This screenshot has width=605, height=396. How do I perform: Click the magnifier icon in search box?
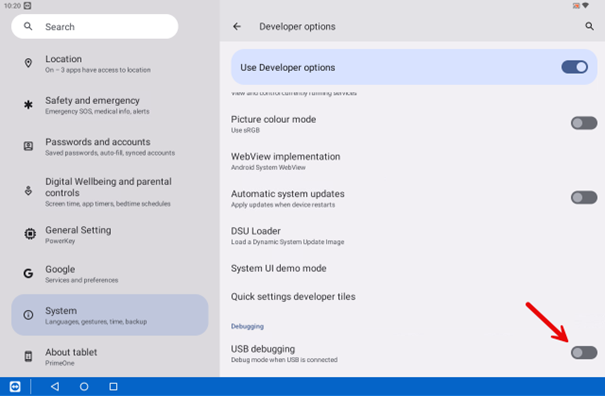coord(28,26)
